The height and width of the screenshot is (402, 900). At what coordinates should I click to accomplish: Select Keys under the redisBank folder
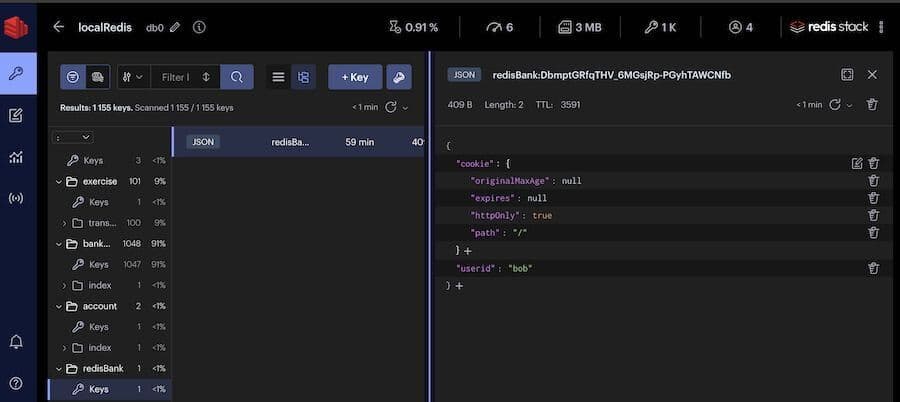[98, 389]
